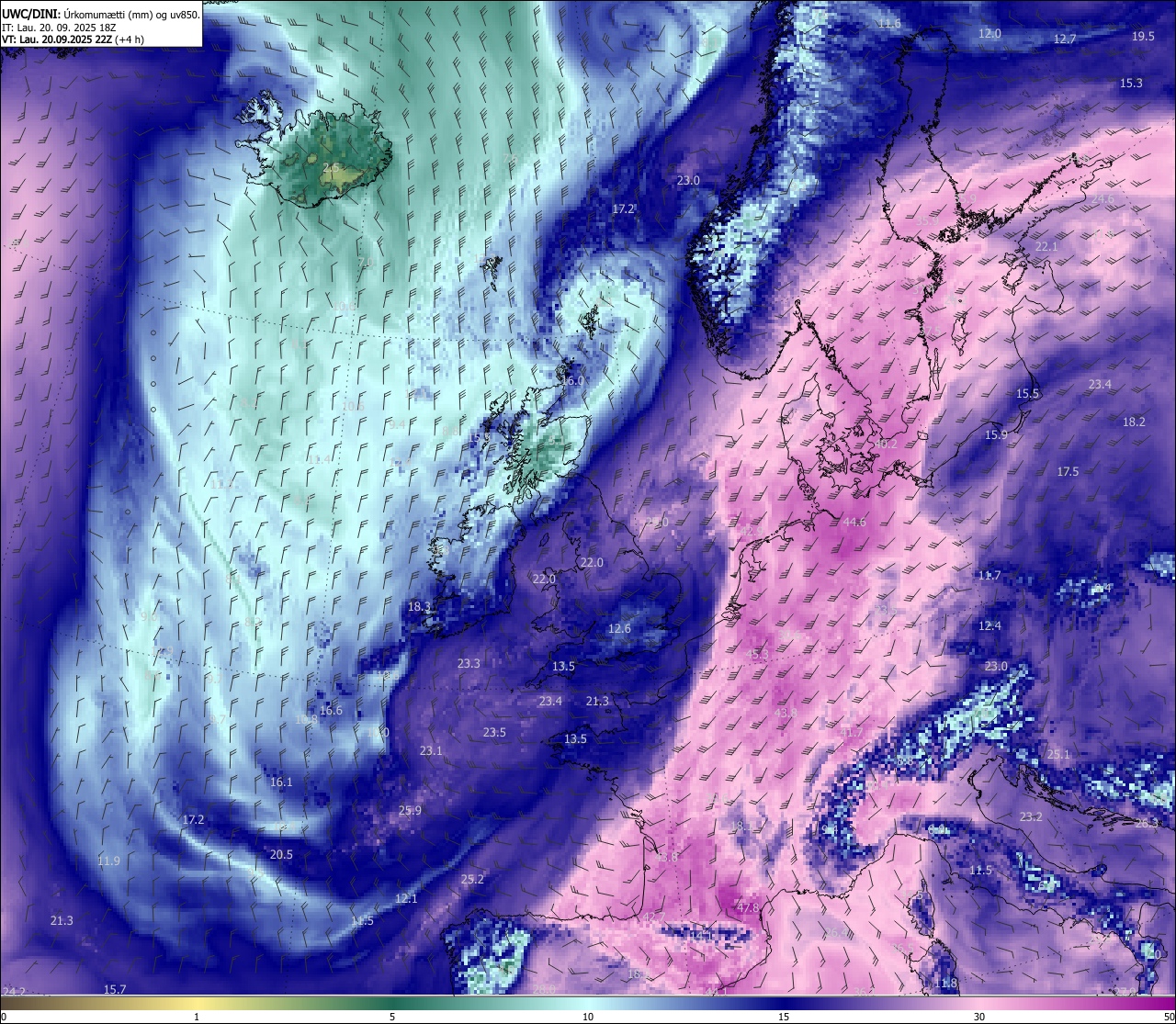Click the 26.3 value label
The height and width of the screenshot is (1024, 1176).
1147,824
